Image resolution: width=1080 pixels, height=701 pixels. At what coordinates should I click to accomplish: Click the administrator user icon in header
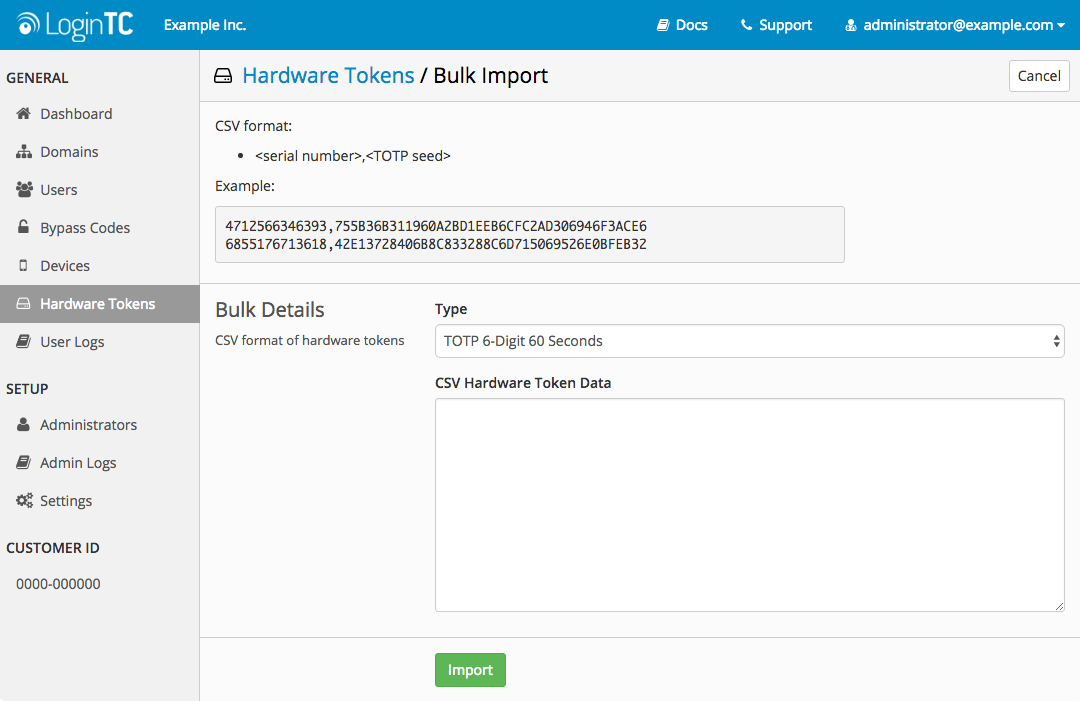851,25
